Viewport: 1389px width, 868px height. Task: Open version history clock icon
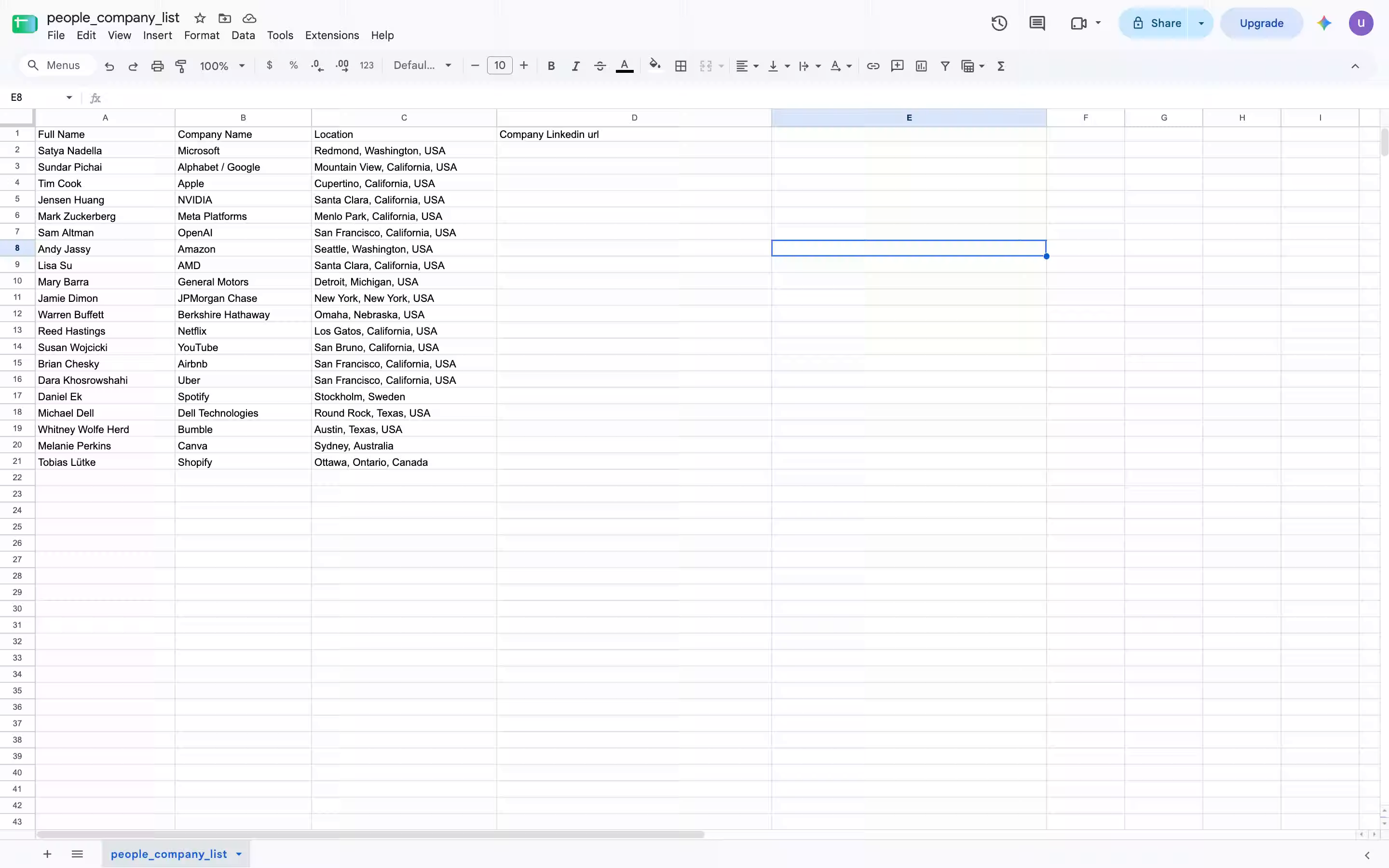999,24
